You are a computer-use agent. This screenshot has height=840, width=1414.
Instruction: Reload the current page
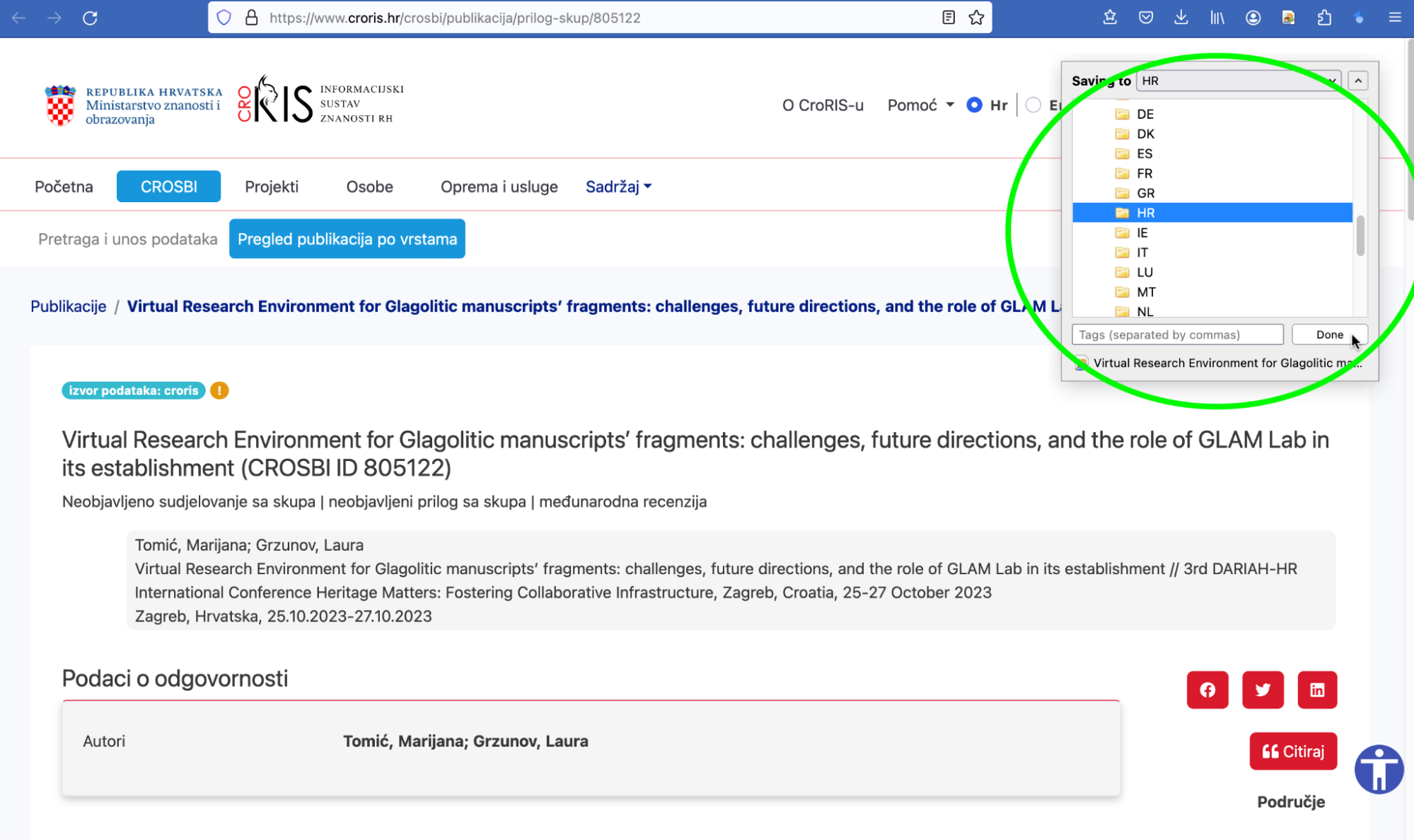(x=90, y=18)
